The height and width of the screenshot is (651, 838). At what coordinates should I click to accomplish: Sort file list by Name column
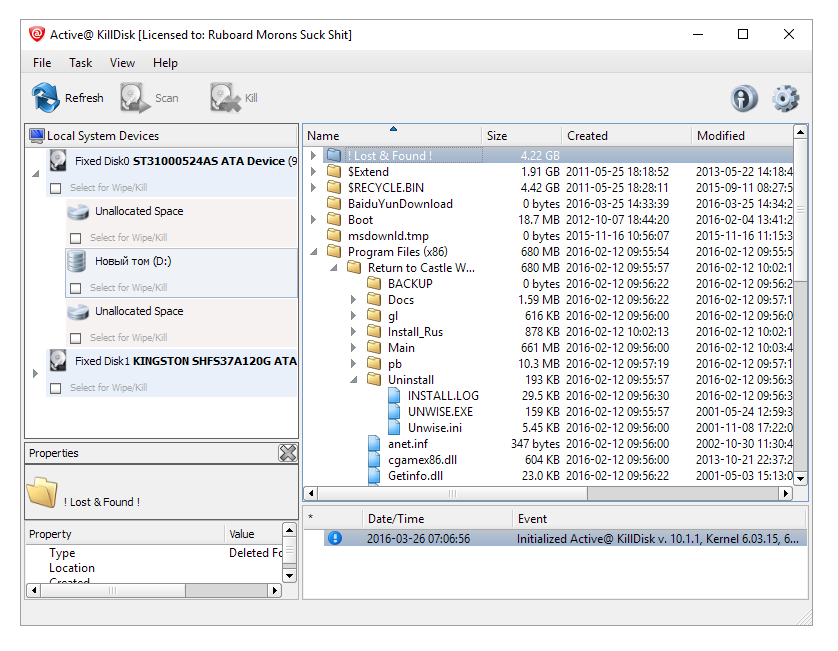393,136
